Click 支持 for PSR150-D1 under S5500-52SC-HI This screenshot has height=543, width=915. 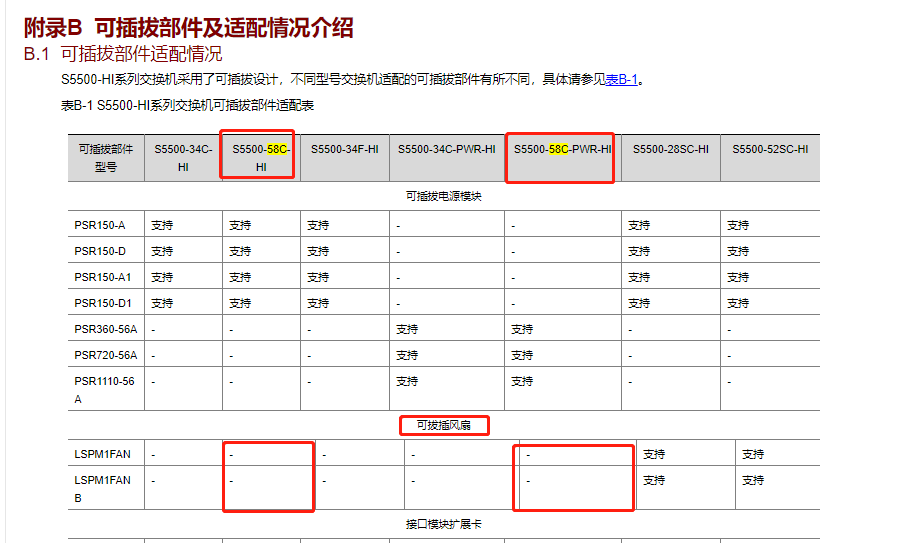[x=738, y=303]
